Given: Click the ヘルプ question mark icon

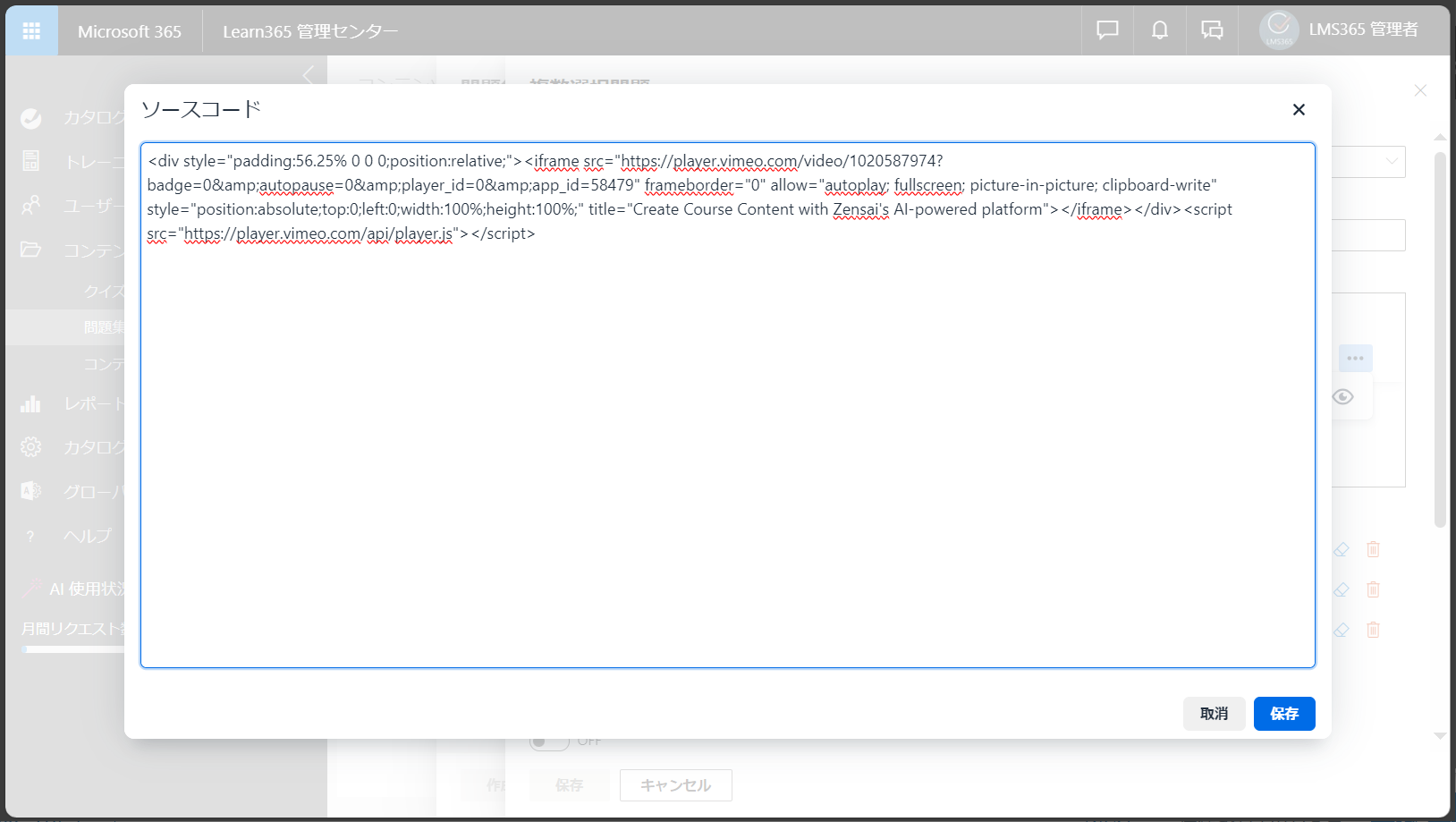Looking at the screenshot, I should click(30, 536).
